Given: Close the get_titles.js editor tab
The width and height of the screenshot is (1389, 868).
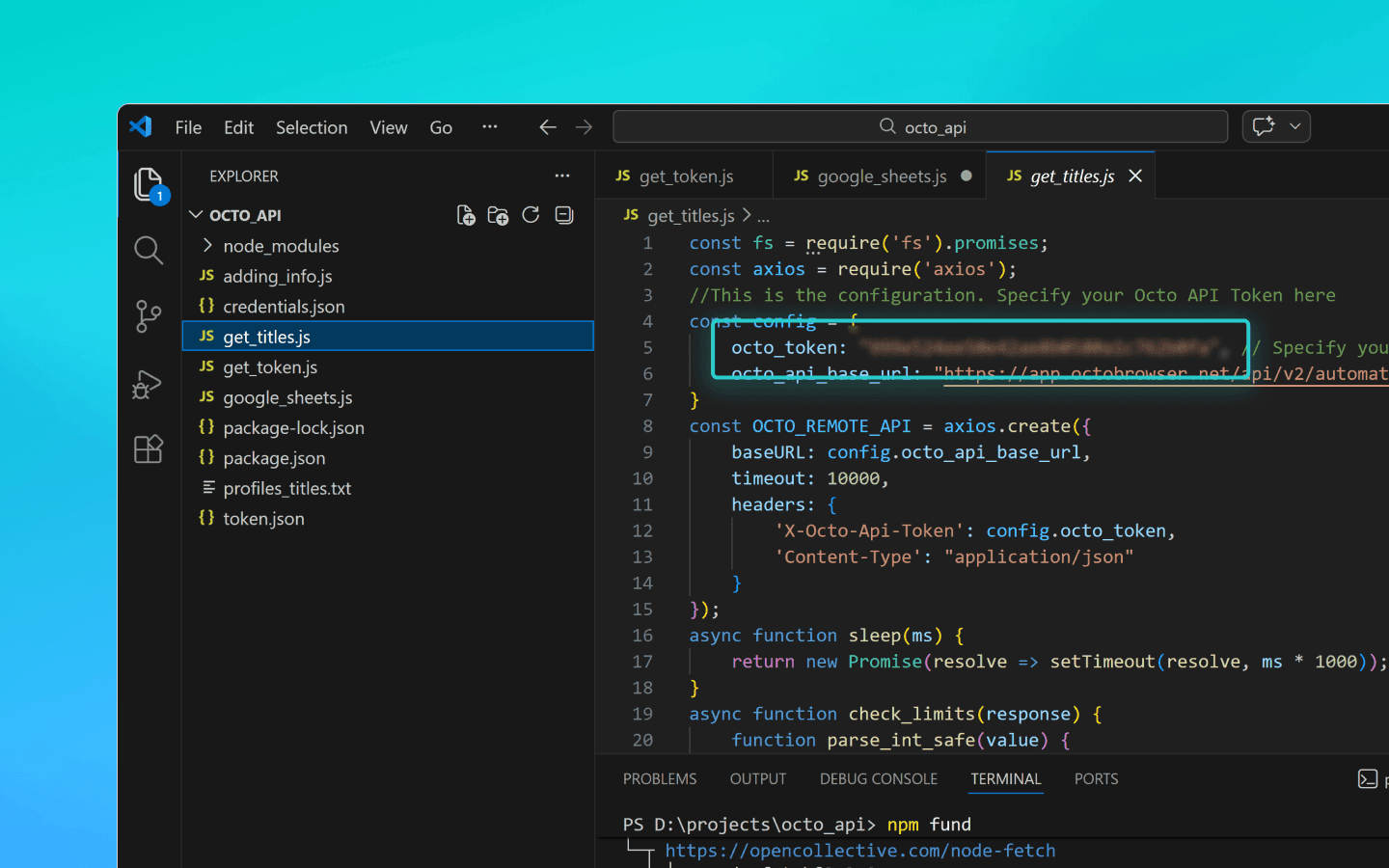Looking at the screenshot, I should (x=1135, y=176).
